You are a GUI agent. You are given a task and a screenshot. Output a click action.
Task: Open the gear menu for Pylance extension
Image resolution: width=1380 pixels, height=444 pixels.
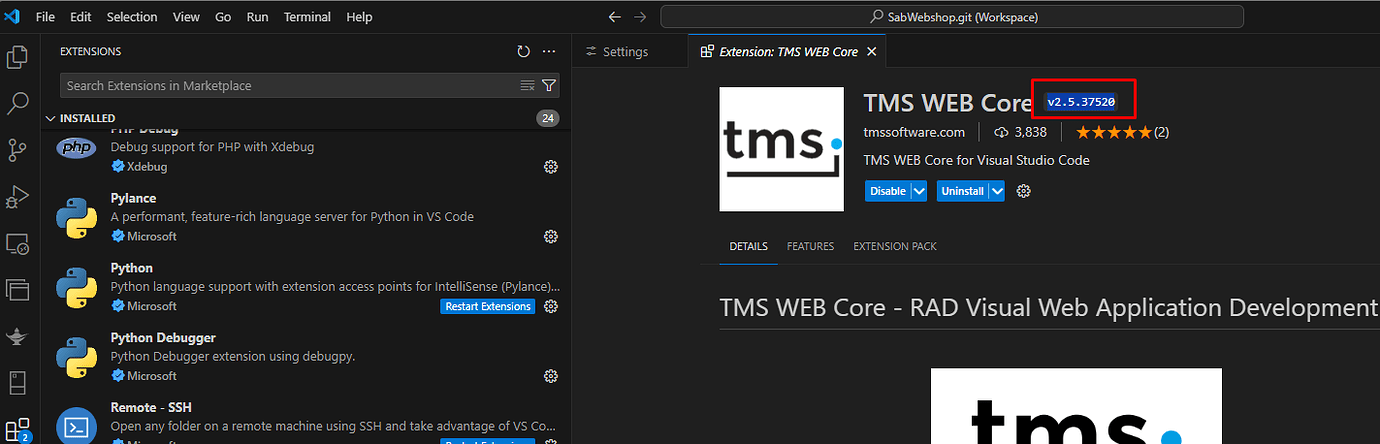pyautogui.click(x=550, y=237)
